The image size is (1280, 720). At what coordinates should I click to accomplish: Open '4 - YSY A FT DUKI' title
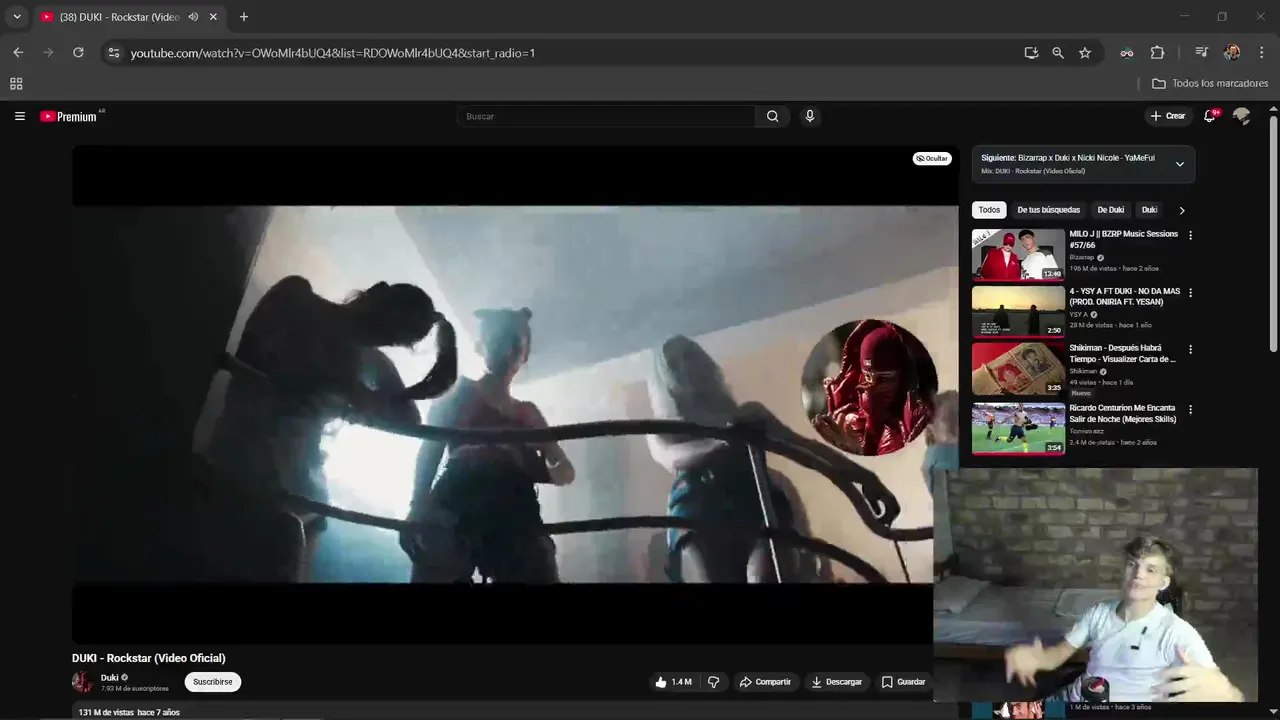1124,297
